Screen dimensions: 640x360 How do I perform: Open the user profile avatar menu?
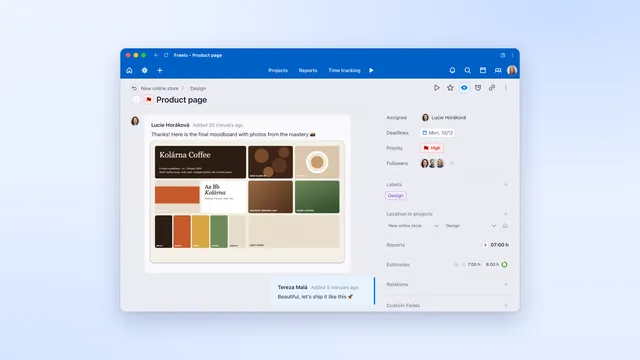pyautogui.click(x=512, y=70)
